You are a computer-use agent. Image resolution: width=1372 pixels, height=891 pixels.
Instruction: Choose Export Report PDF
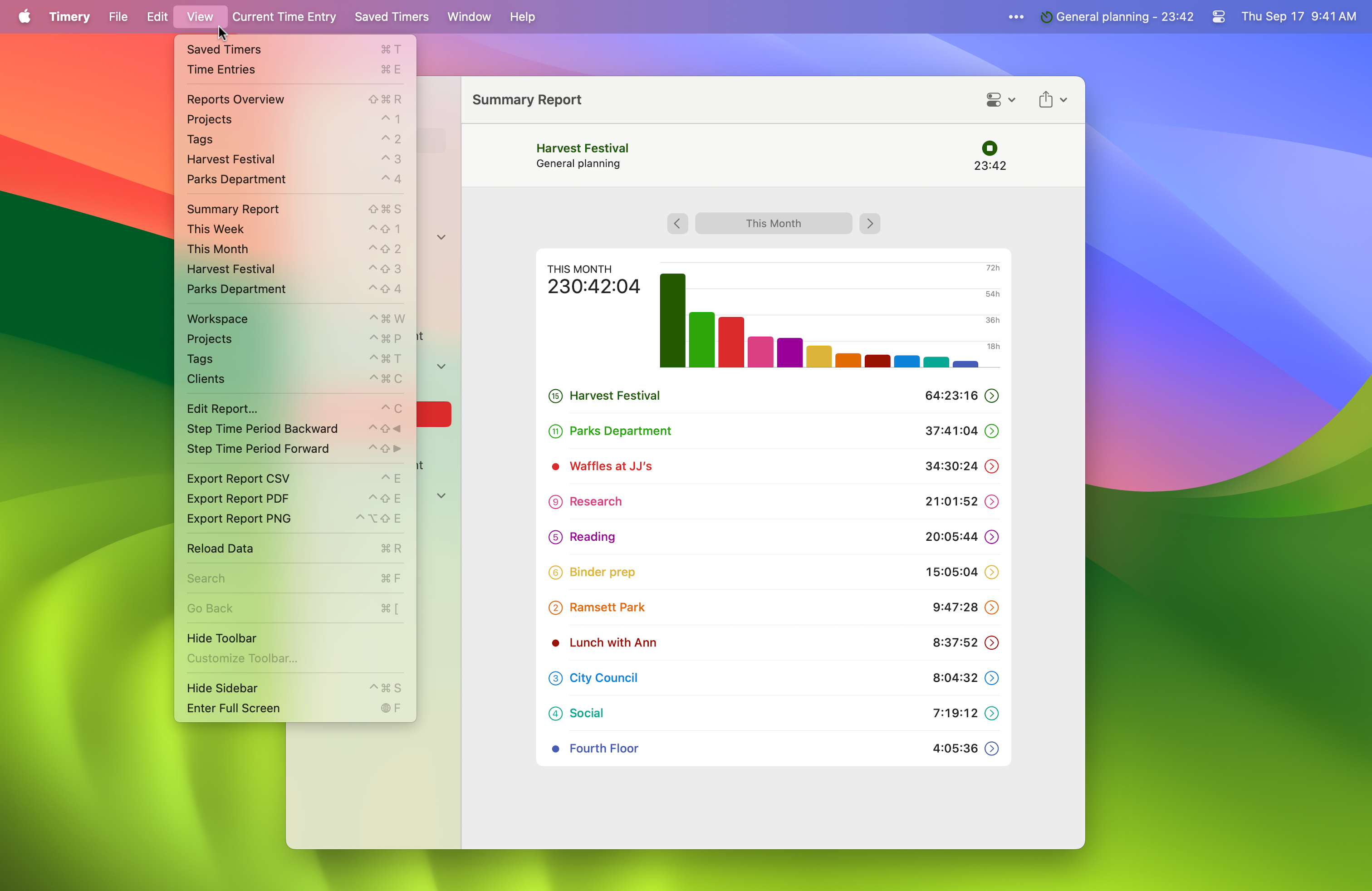294,499
